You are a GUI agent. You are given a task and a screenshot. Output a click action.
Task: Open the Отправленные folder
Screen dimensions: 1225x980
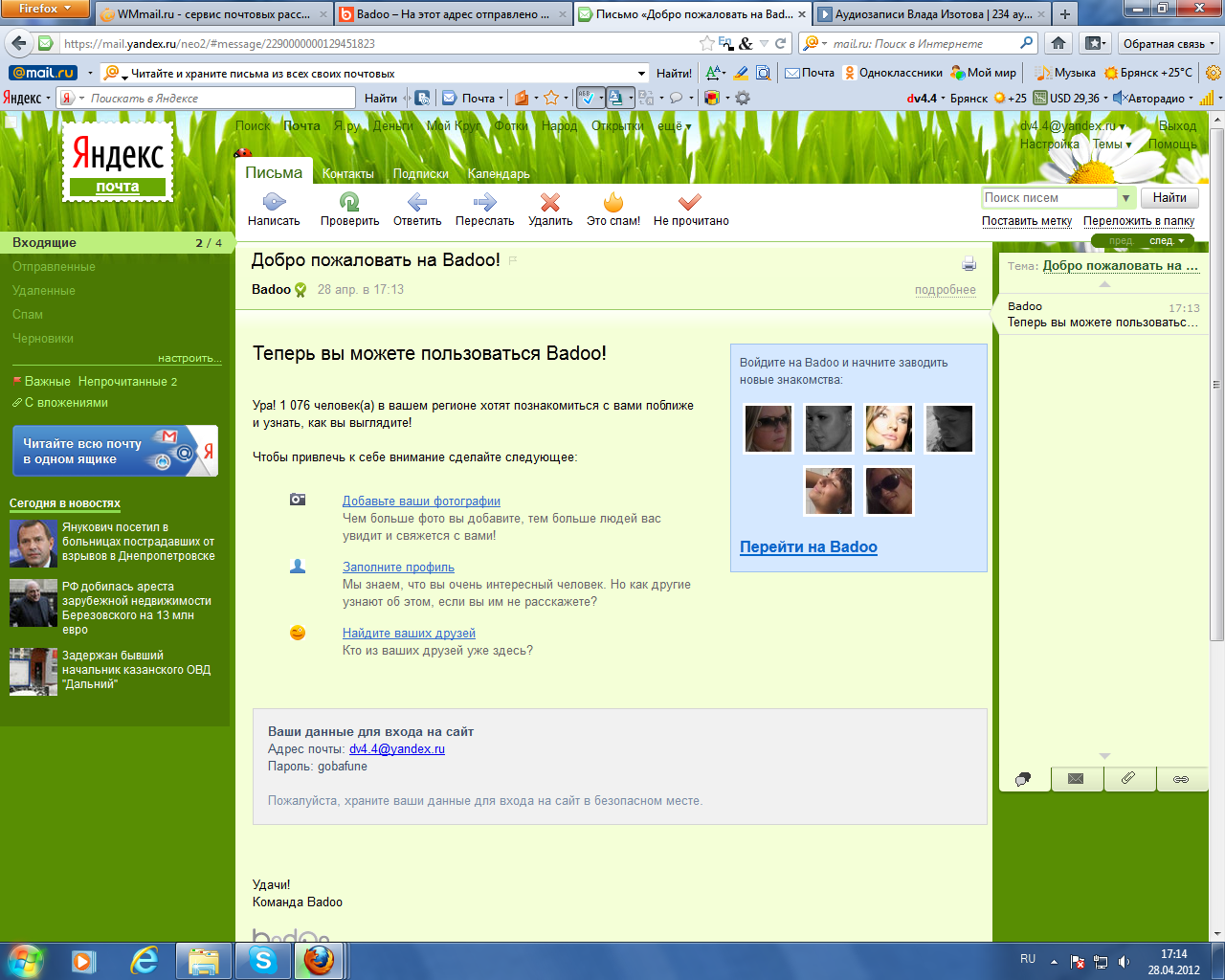point(54,267)
